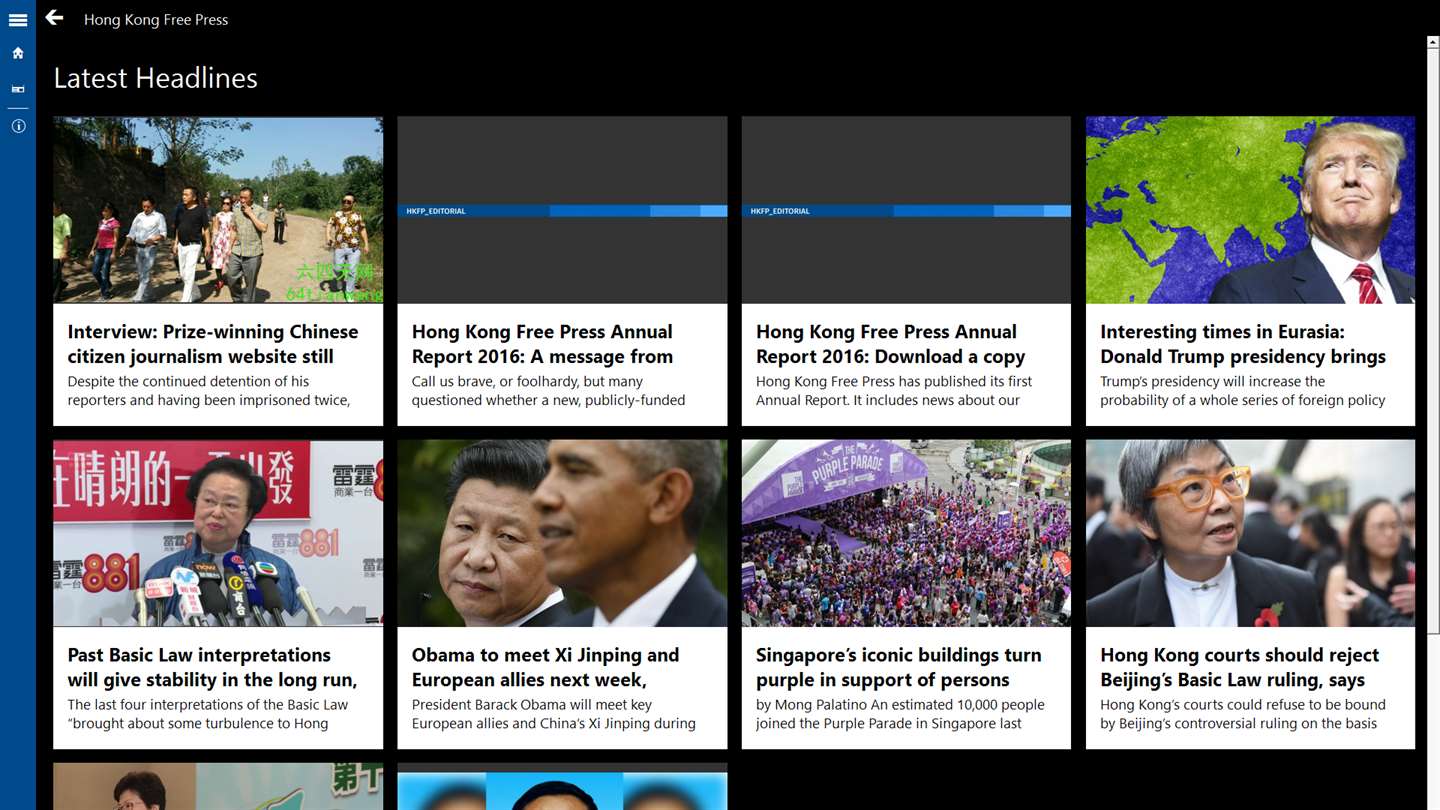Open HKFP_EDITORIAL placeholder above 'Download a copy'
1440x810 pixels.
pos(906,210)
